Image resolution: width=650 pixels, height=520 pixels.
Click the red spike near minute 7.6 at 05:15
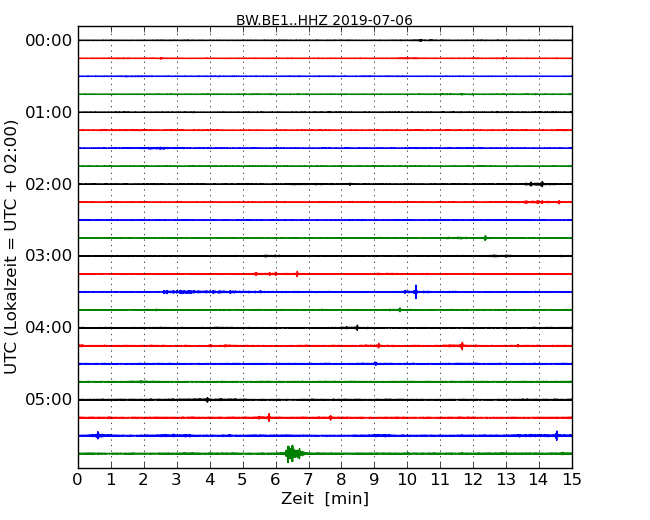[330, 418]
